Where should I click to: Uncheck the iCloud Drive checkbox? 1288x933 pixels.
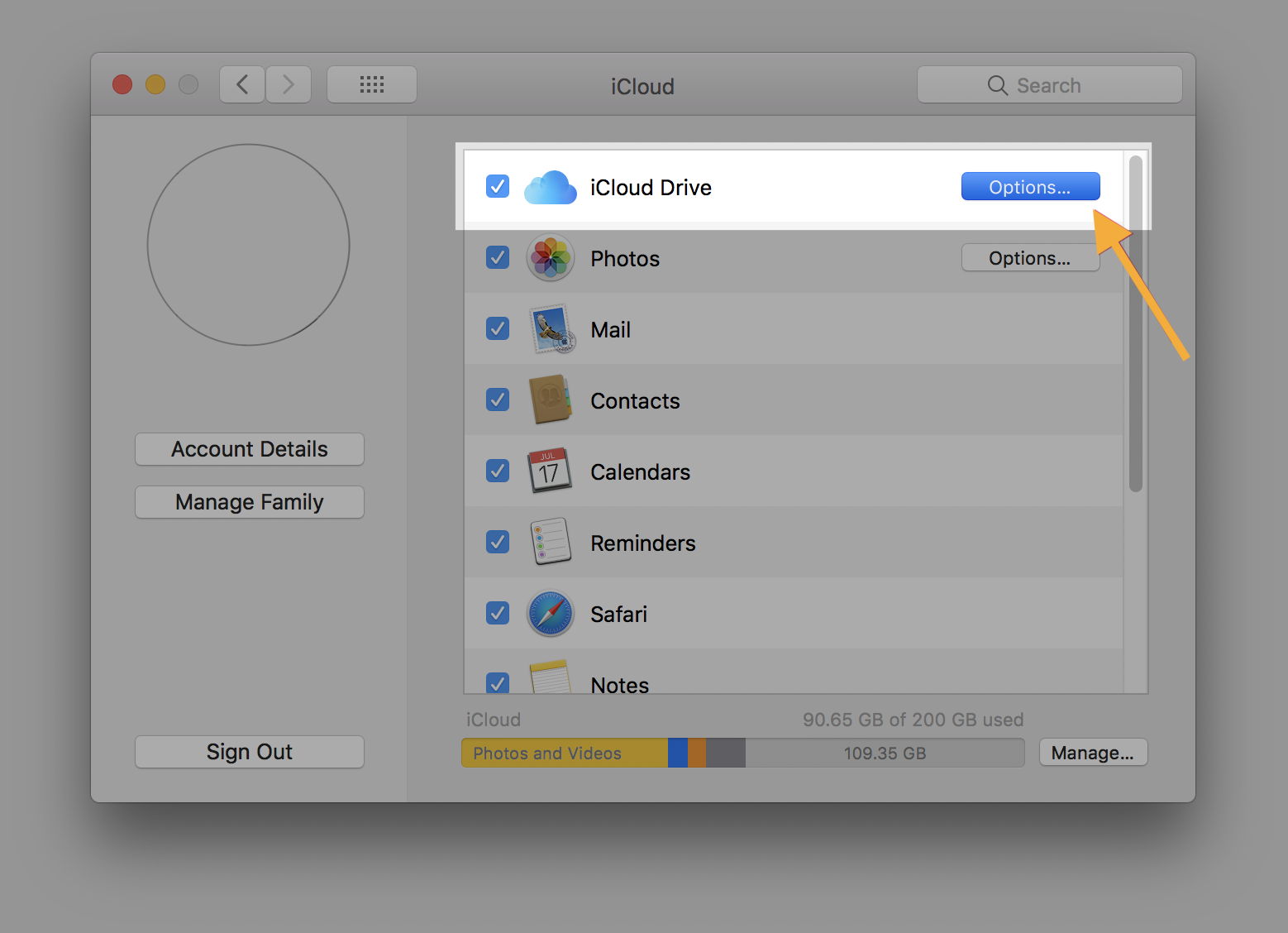(498, 186)
